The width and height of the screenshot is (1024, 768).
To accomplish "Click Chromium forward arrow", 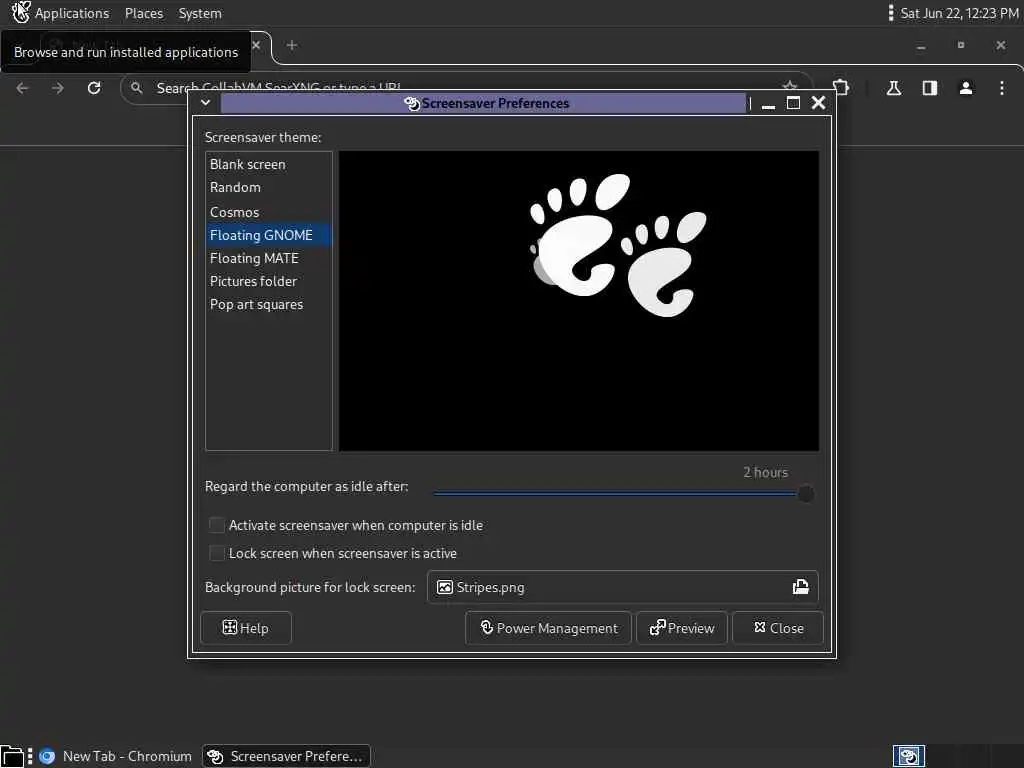I will (x=58, y=88).
